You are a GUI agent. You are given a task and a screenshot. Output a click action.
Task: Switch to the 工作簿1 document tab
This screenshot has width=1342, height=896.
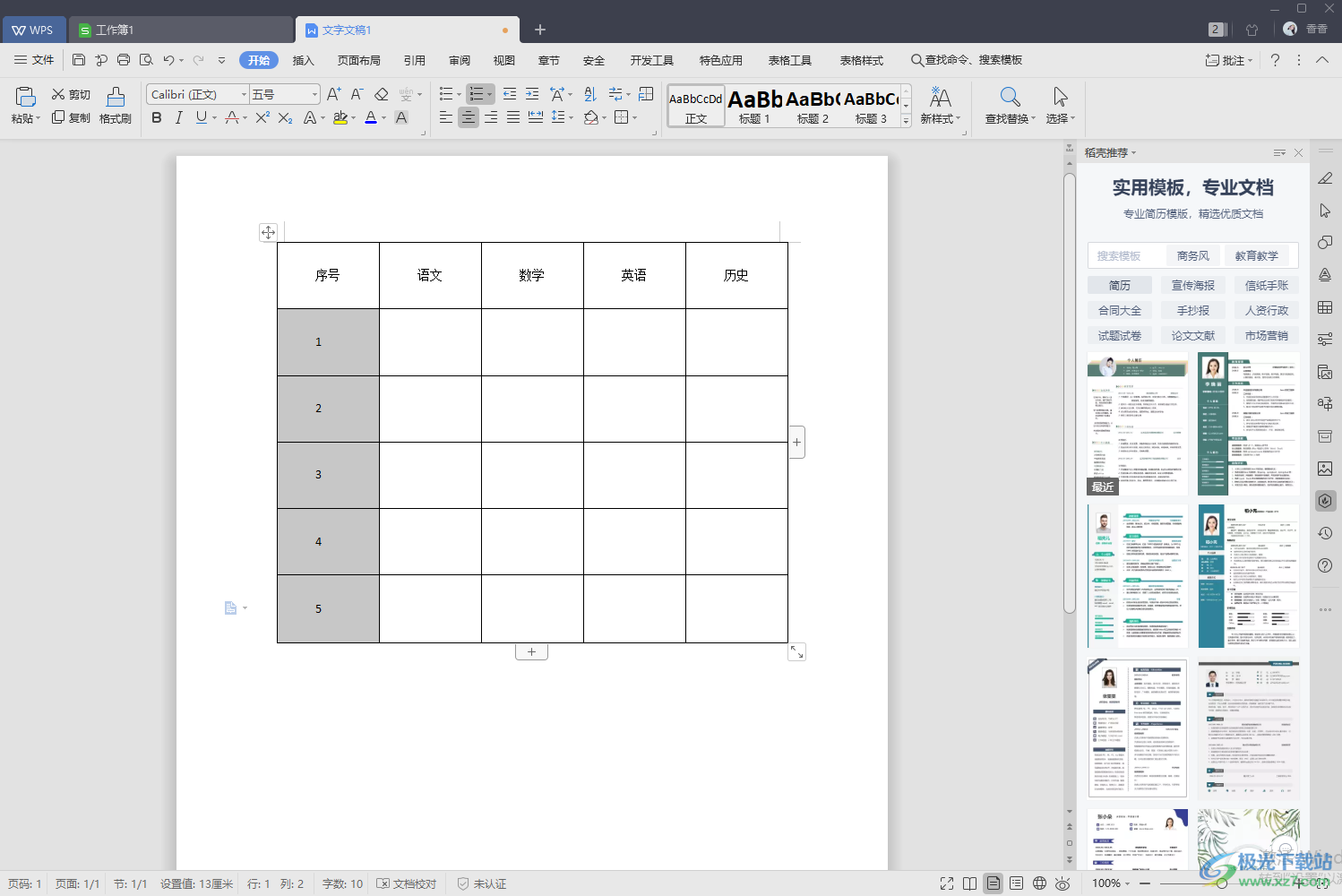click(x=181, y=30)
